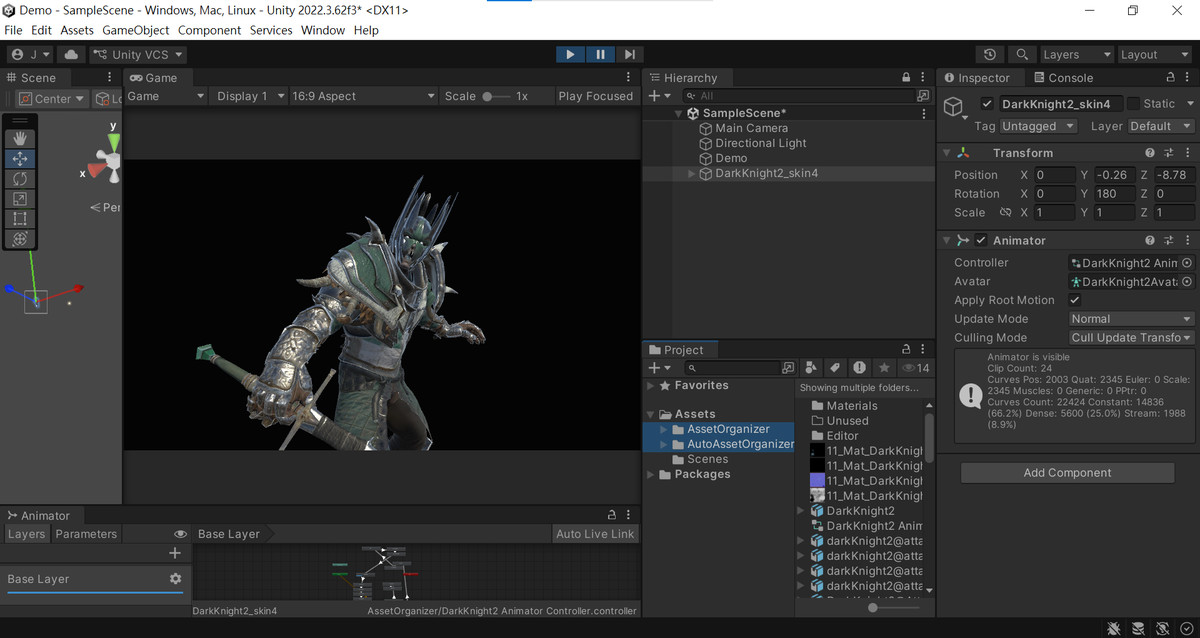Select the Transform tool in Scene toolbar
The image size is (1200, 638).
pos(20,239)
